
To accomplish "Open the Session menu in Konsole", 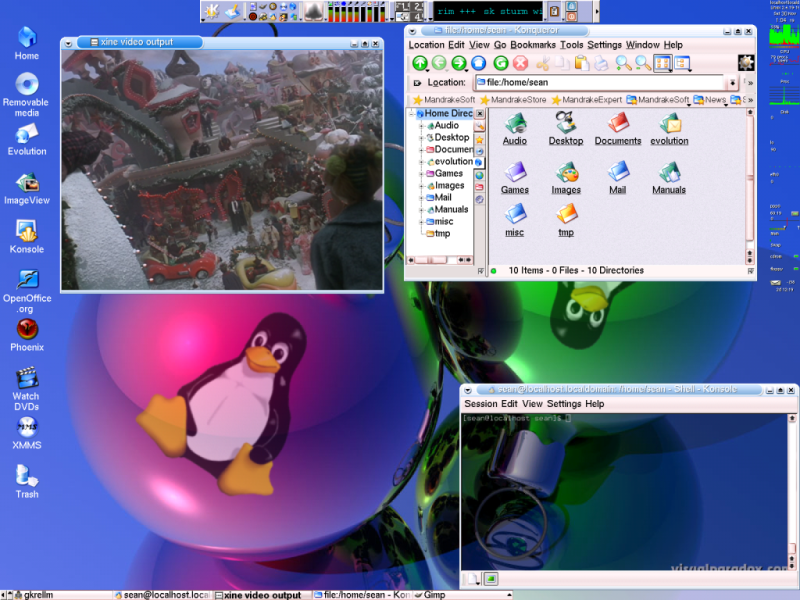I will (x=481, y=404).
